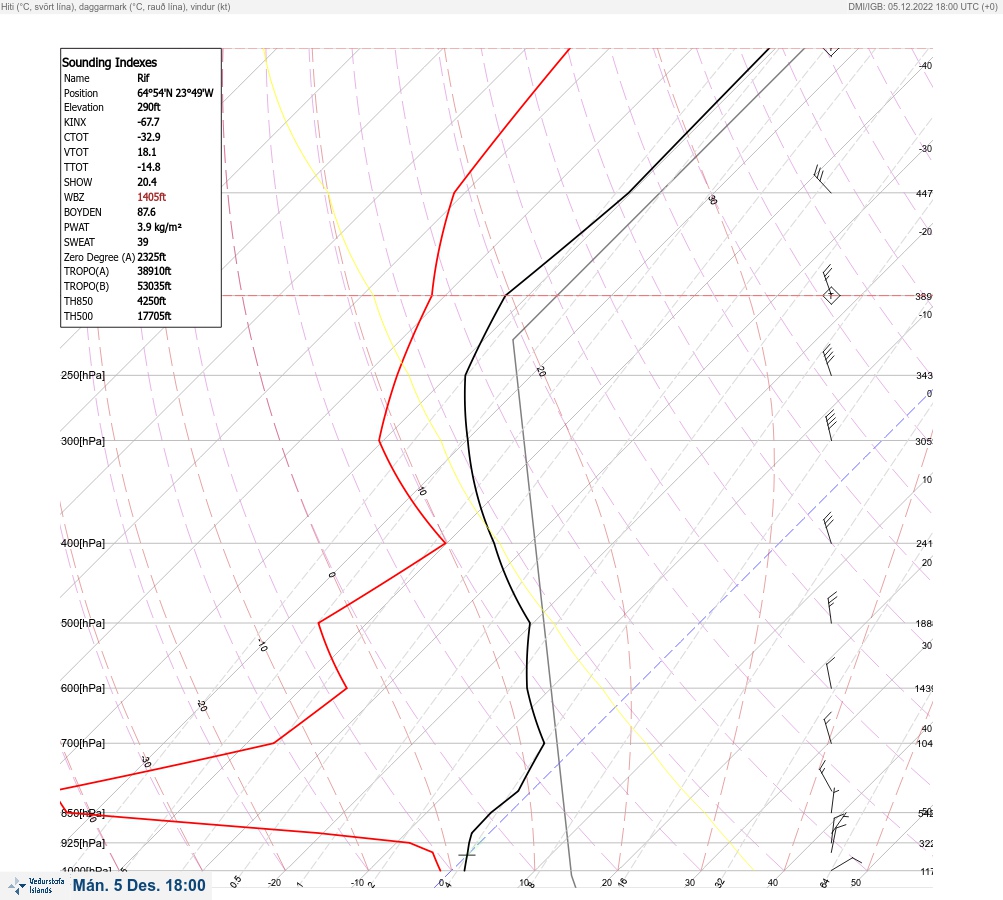Click the SWEAT value 39
This screenshot has height=900, width=1003.
143,242
